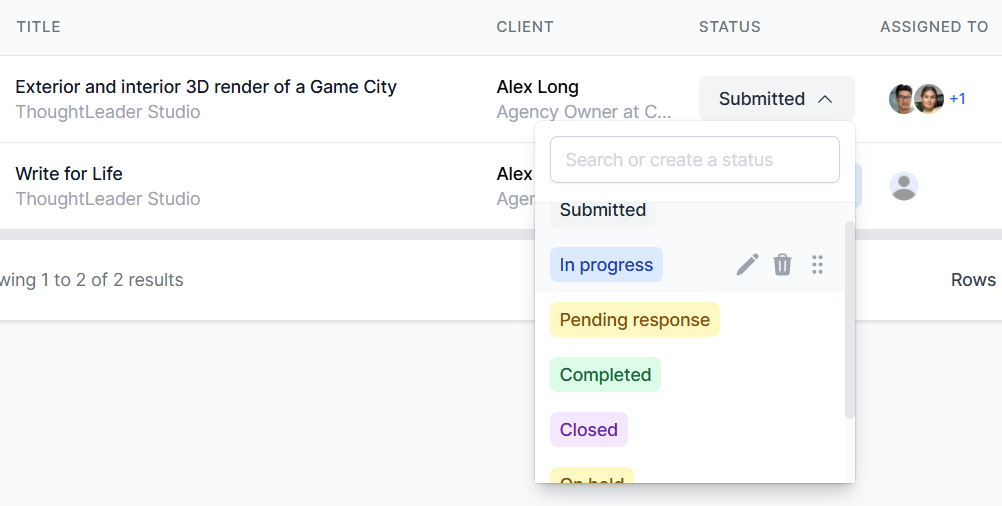Image resolution: width=1002 pixels, height=506 pixels.
Task: Open the Exterior and interior 3D render project
Action: (206, 87)
